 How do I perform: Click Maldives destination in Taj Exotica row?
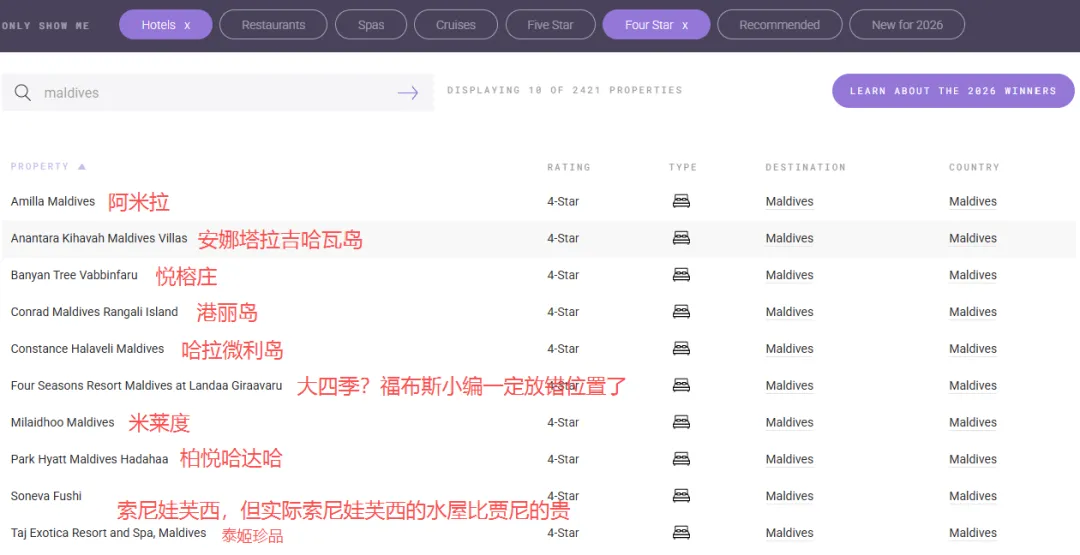789,533
